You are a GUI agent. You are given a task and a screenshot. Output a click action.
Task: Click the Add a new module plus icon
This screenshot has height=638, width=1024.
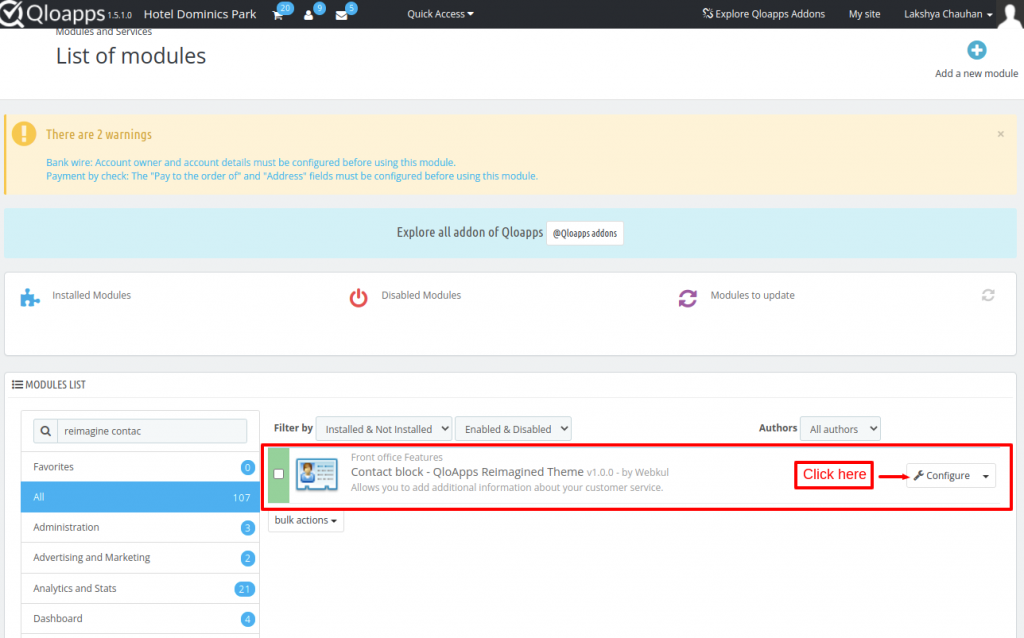click(x=976, y=50)
